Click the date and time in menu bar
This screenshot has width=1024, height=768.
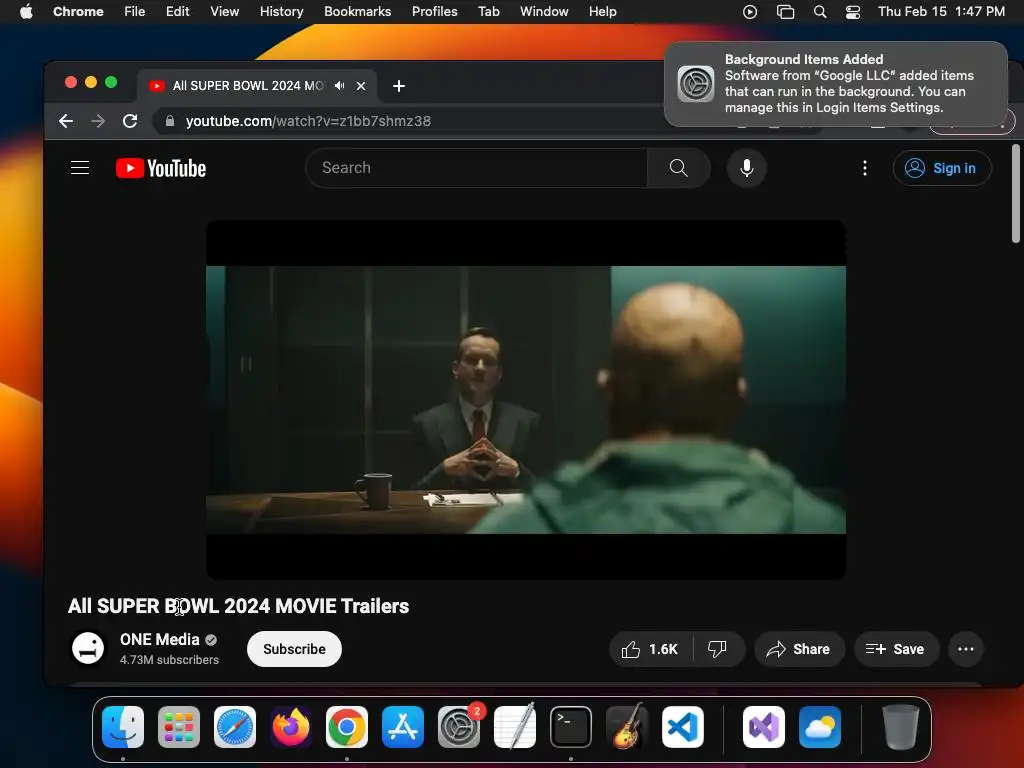tap(941, 12)
